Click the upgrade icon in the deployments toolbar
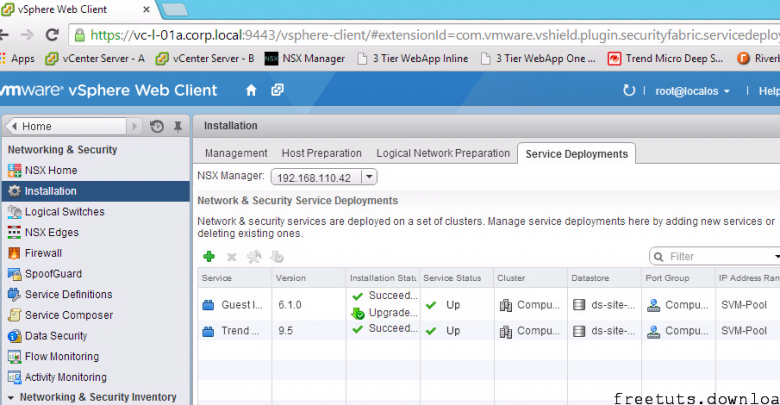Image resolution: width=780 pixels, height=405 pixels. point(277,257)
